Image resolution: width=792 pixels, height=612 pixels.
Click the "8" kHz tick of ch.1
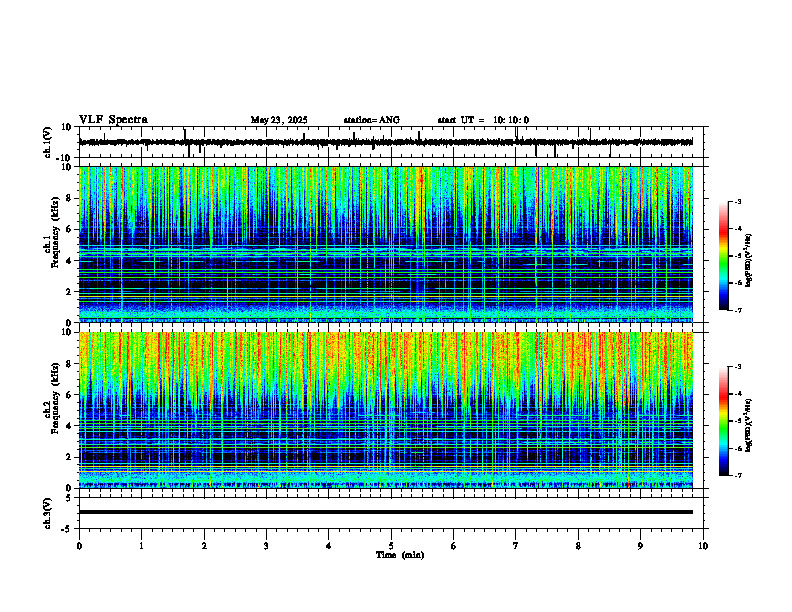pos(70,198)
